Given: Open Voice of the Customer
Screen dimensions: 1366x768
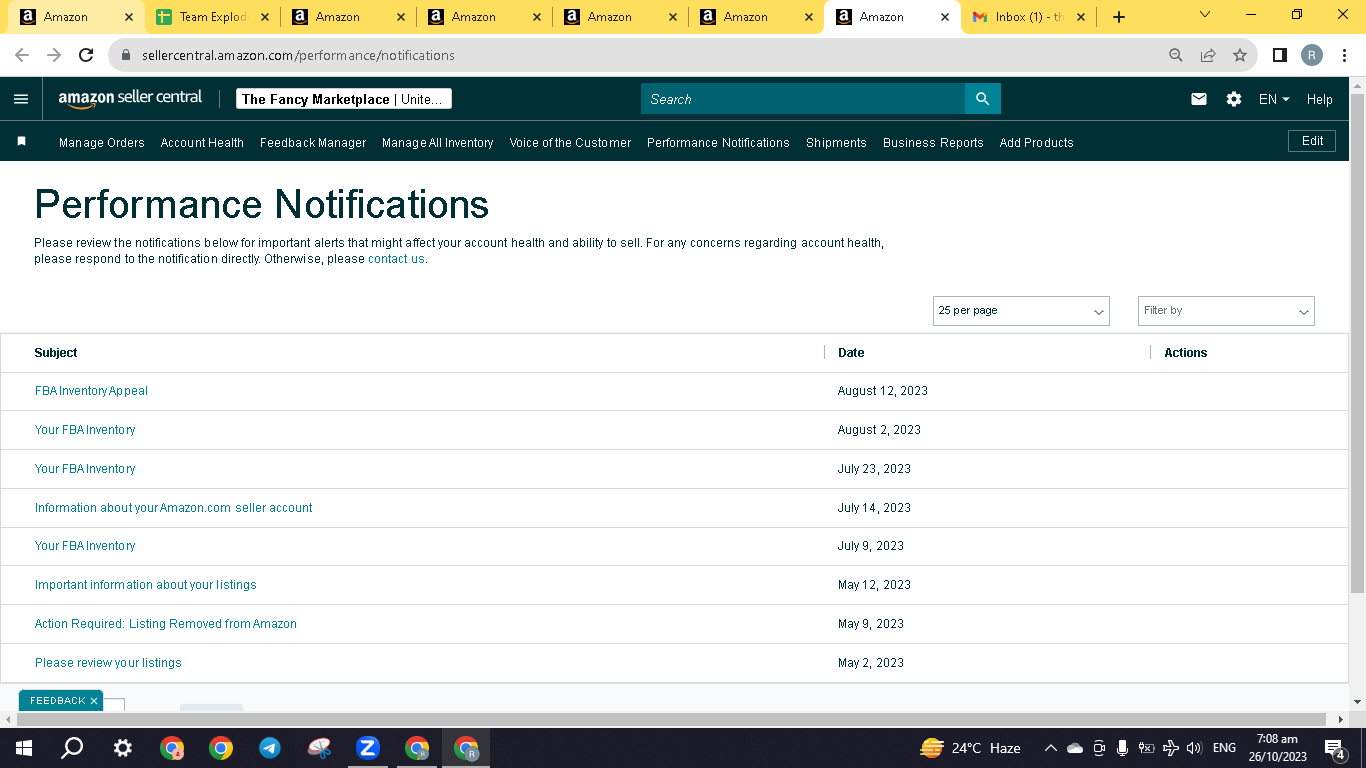Looking at the screenshot, I should point(570,143).
